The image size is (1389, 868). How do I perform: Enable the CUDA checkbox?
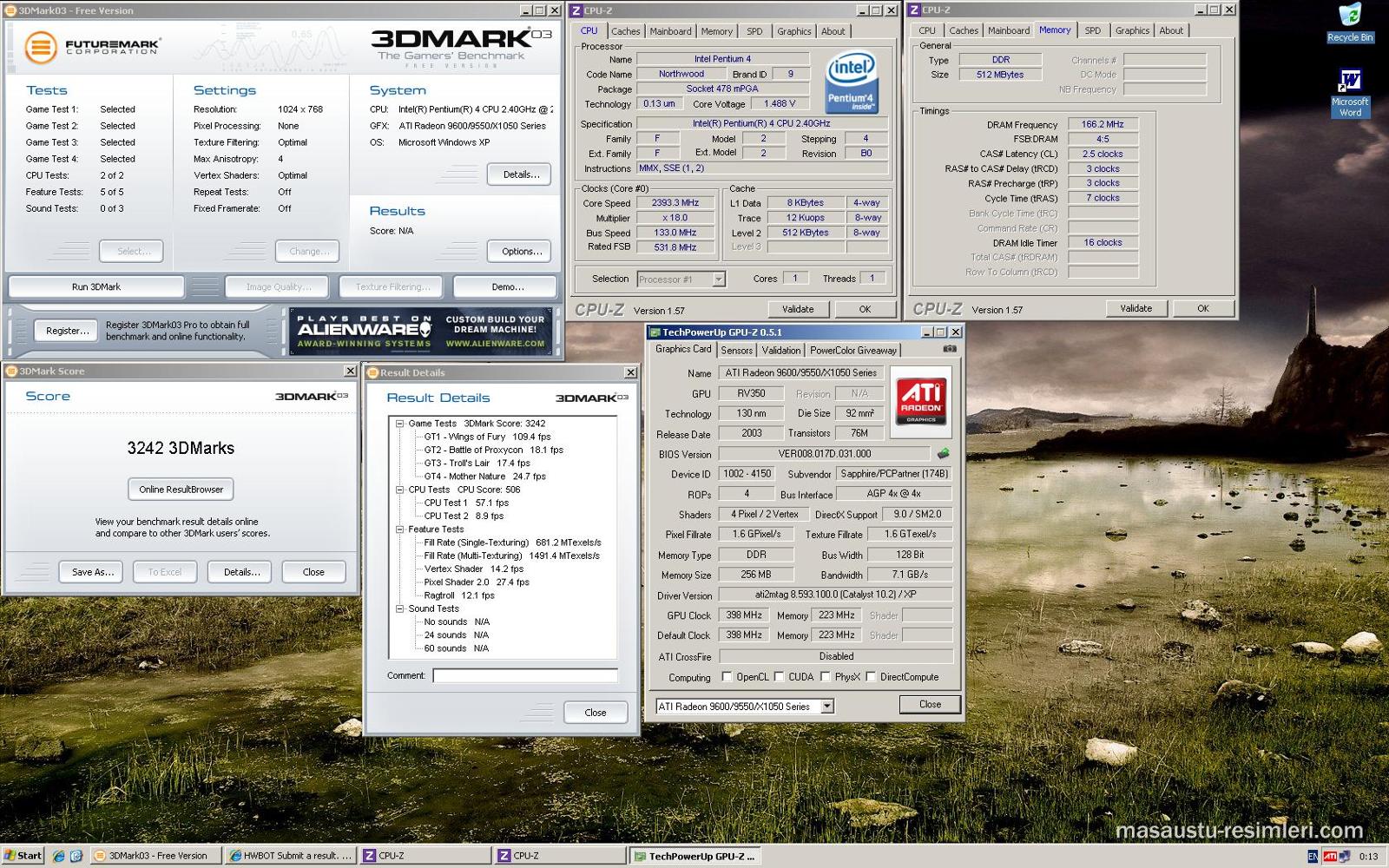point(780,677)
